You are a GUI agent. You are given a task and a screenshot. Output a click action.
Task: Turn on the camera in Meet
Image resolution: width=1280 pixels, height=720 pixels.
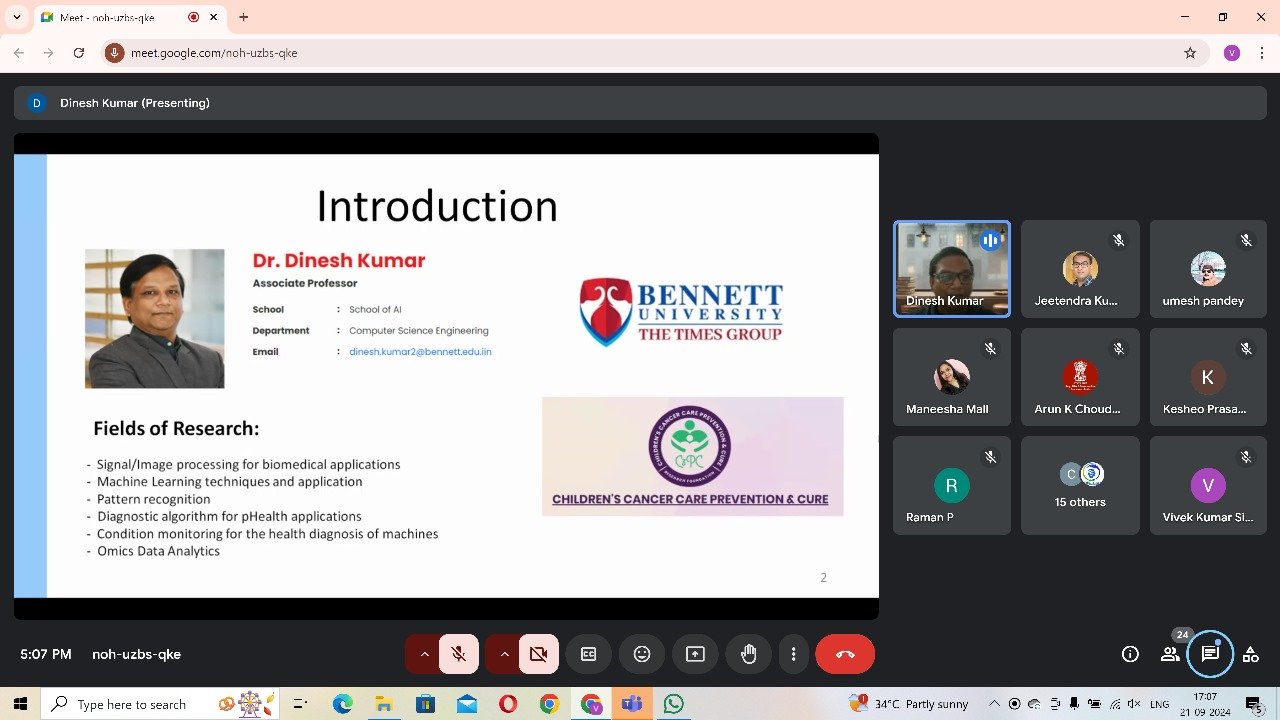tap(539, 654)
